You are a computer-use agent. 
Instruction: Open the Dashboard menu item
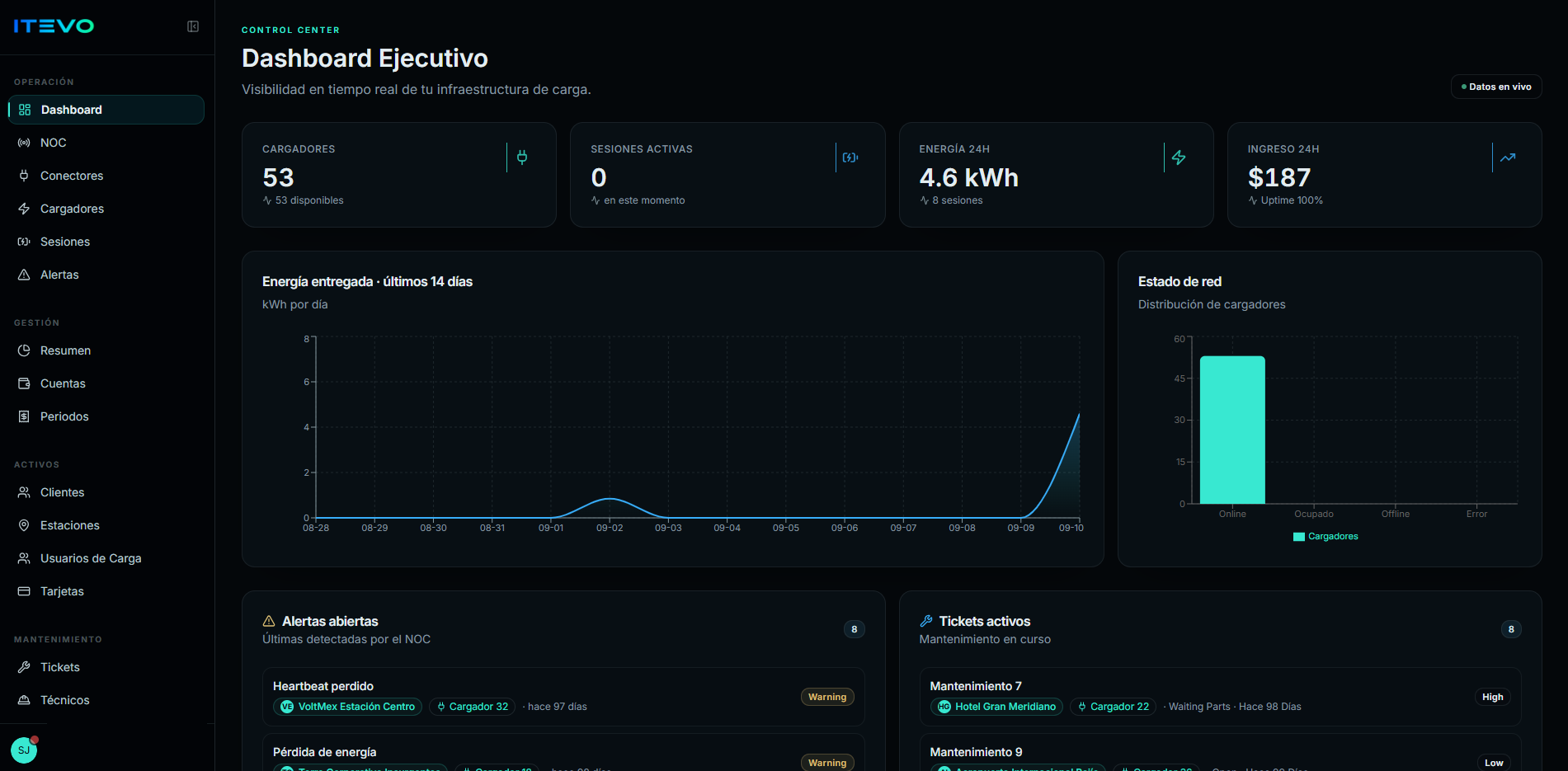click(x=106, y=110)
